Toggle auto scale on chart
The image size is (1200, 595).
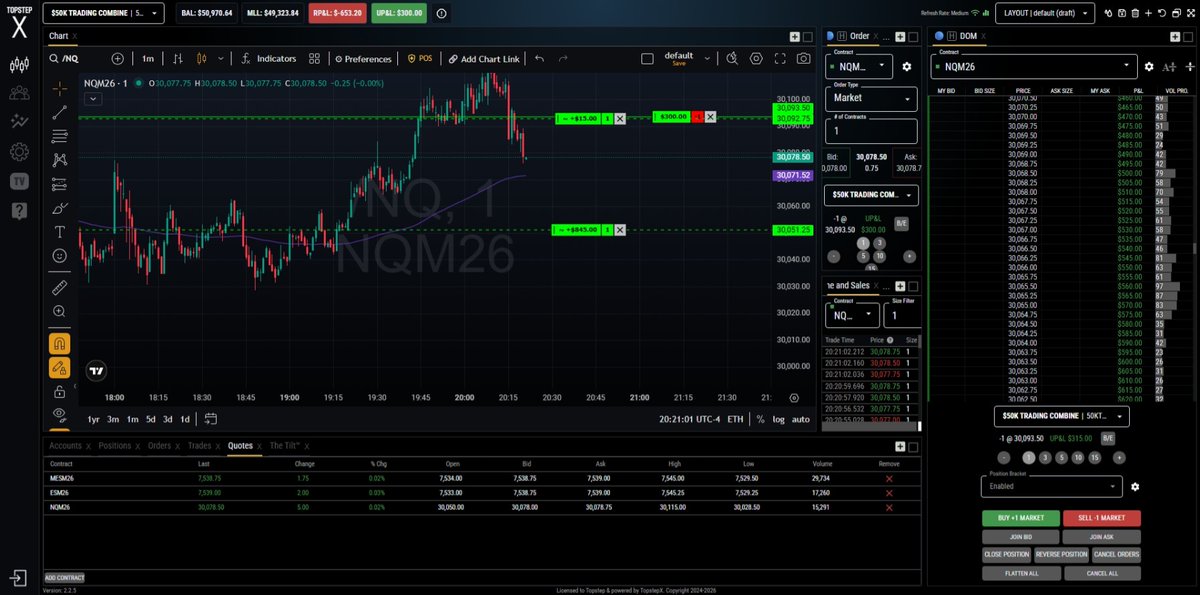tap(801, 419)
